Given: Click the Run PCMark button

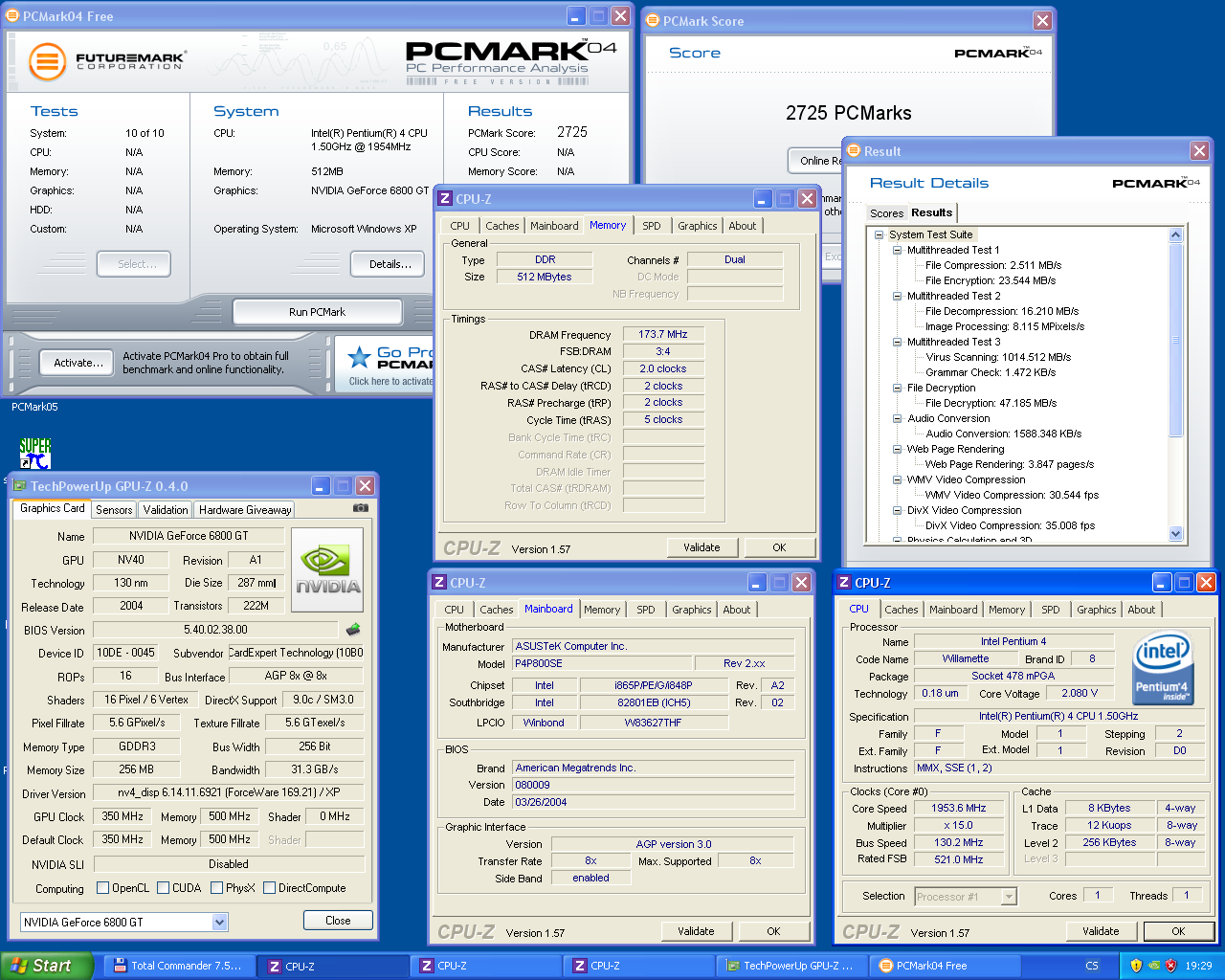Looking at the screenshot, I should pyautogui.click(x=317, y=312).
